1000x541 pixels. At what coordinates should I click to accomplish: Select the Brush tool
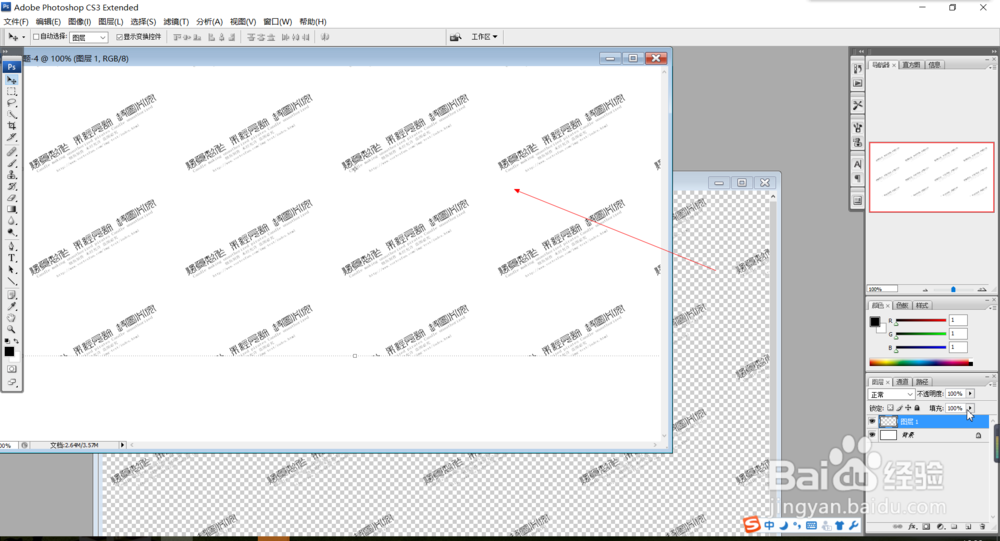pyautogui.click(x=11, y=163)
